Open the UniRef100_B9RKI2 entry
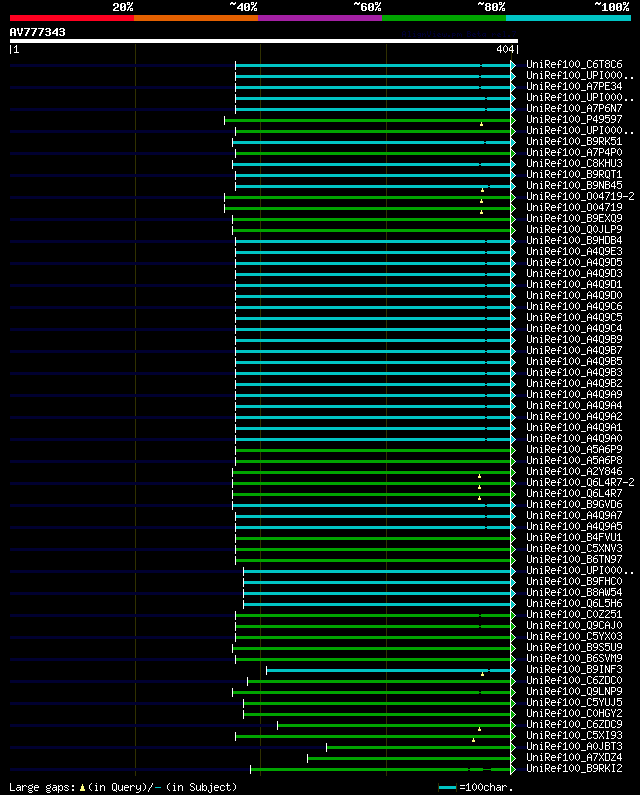Screen dimensions: 640x795 574,769
